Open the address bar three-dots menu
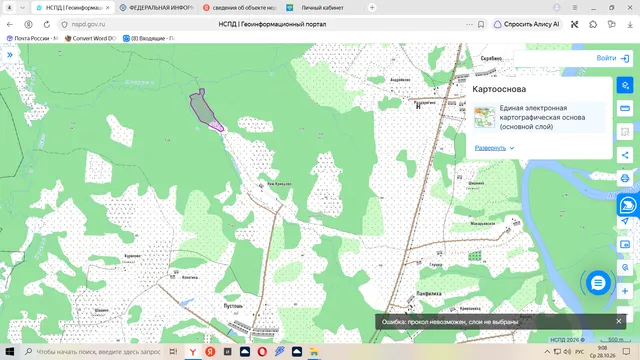 tap(469, 24)
